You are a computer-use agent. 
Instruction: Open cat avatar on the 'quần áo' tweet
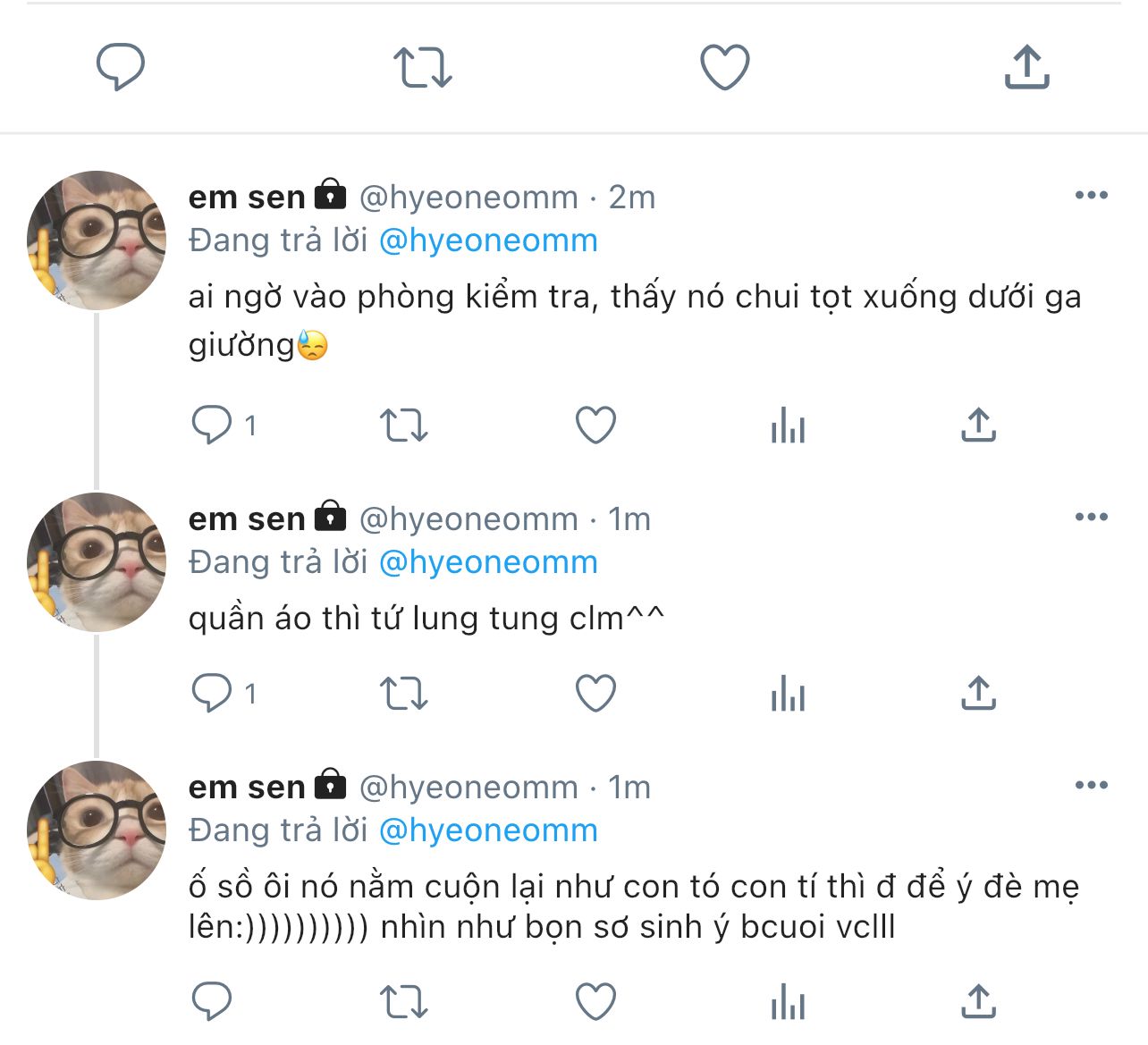[x=97, y=562]
